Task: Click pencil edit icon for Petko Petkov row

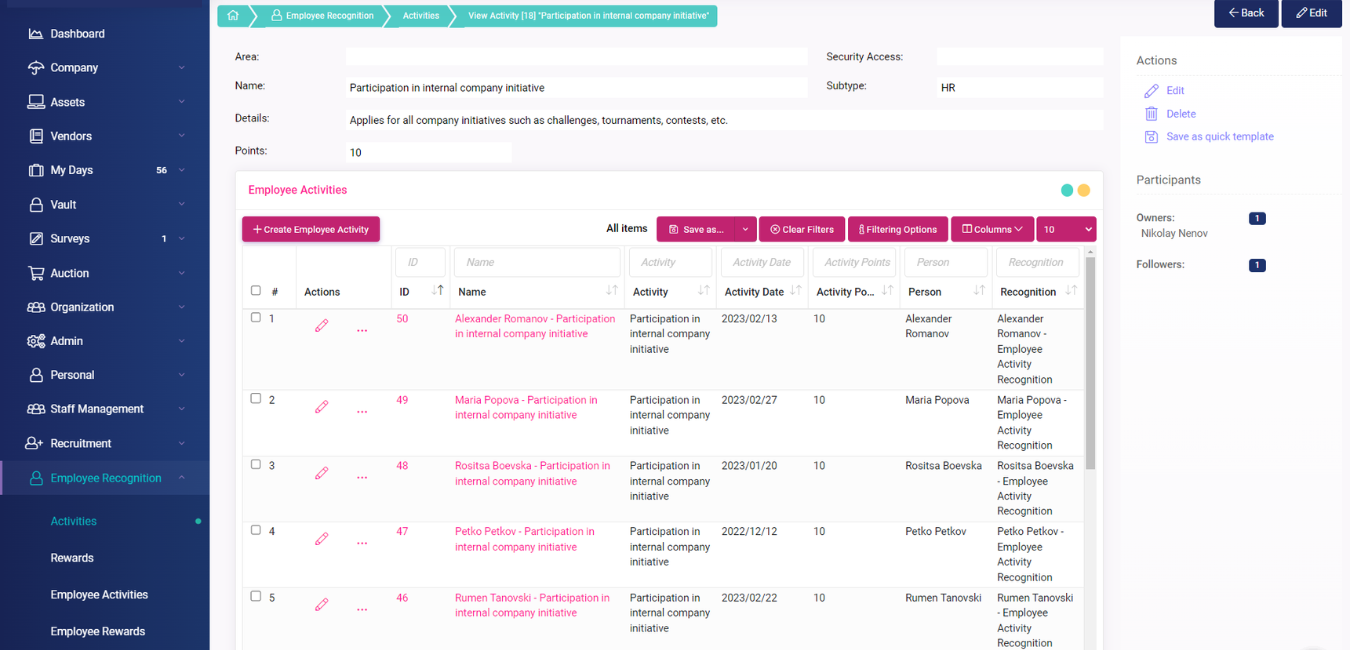Action: click(x=321, y=539)
